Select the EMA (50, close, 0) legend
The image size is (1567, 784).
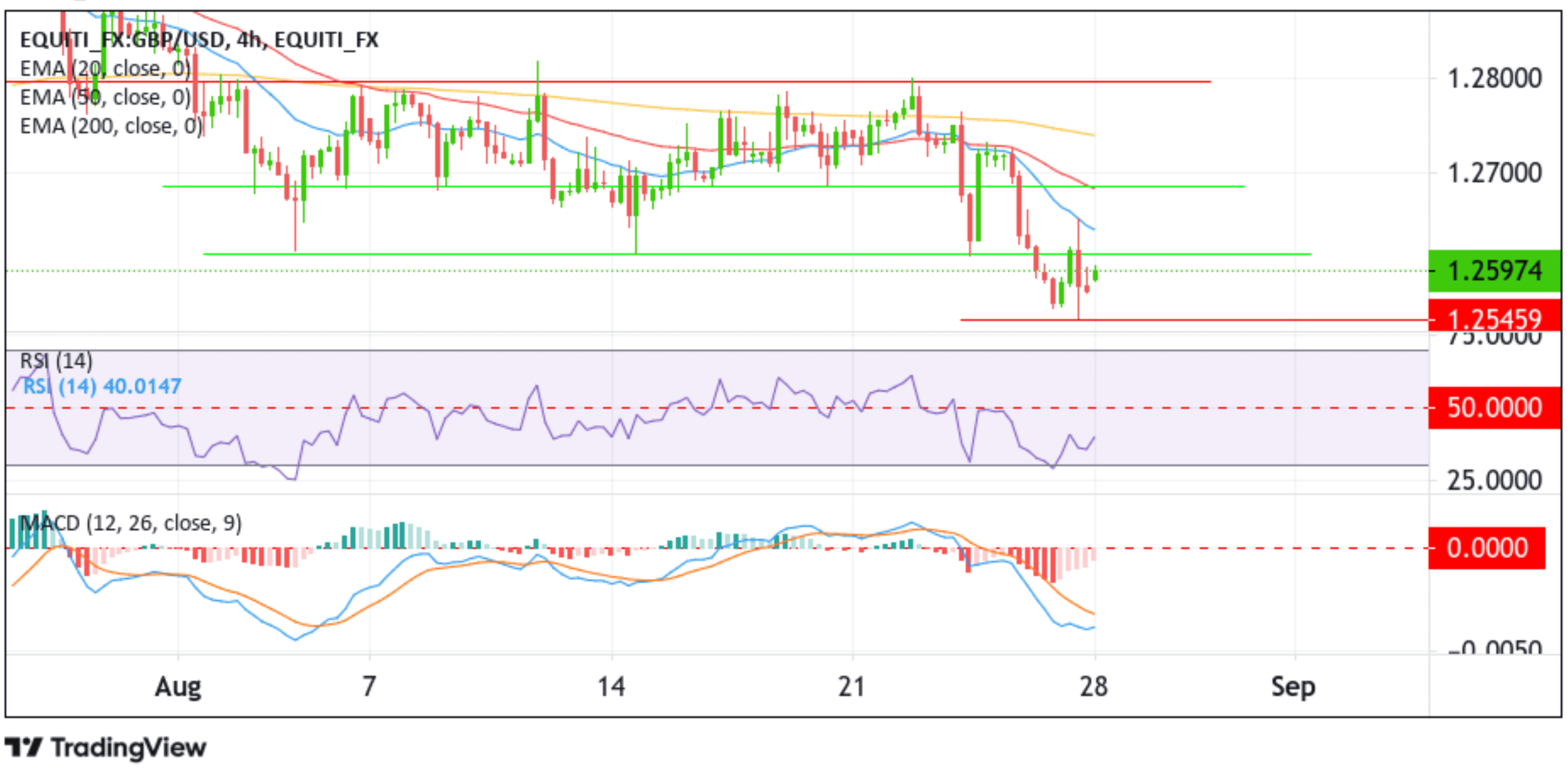point(105,97)
